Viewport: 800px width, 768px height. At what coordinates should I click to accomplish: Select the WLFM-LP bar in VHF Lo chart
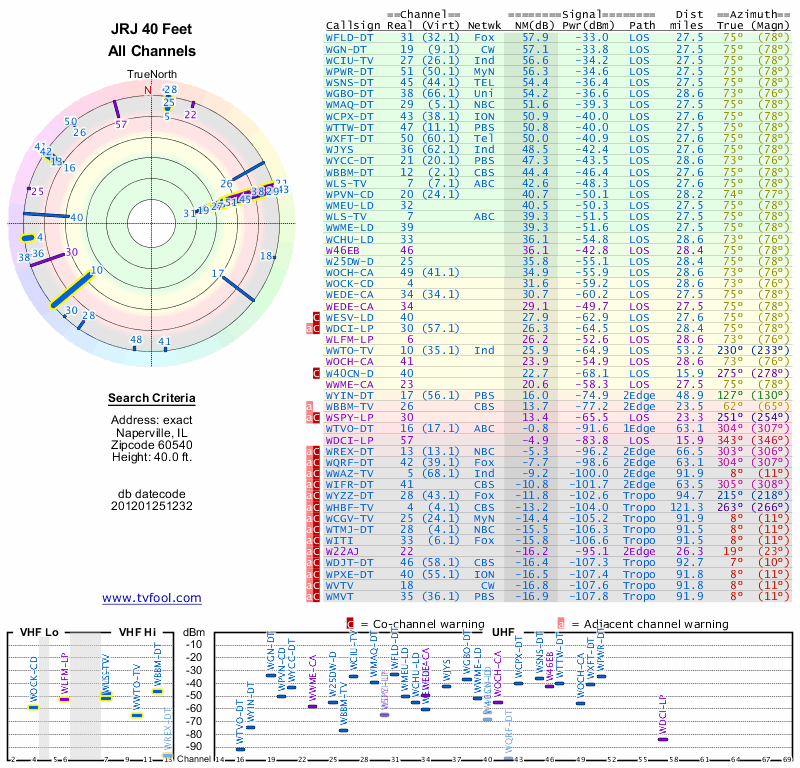(x=65, y=698)
